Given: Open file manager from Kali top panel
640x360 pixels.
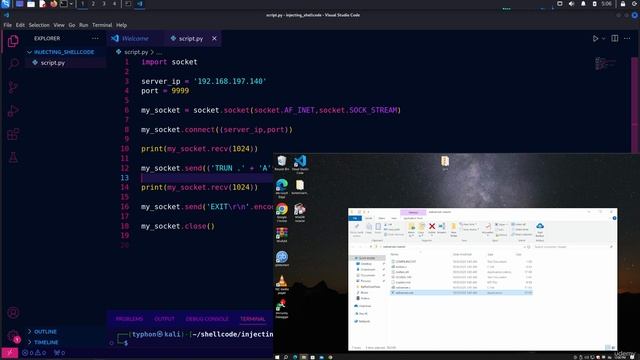Looking at the screenshot, I should [31, 4].
